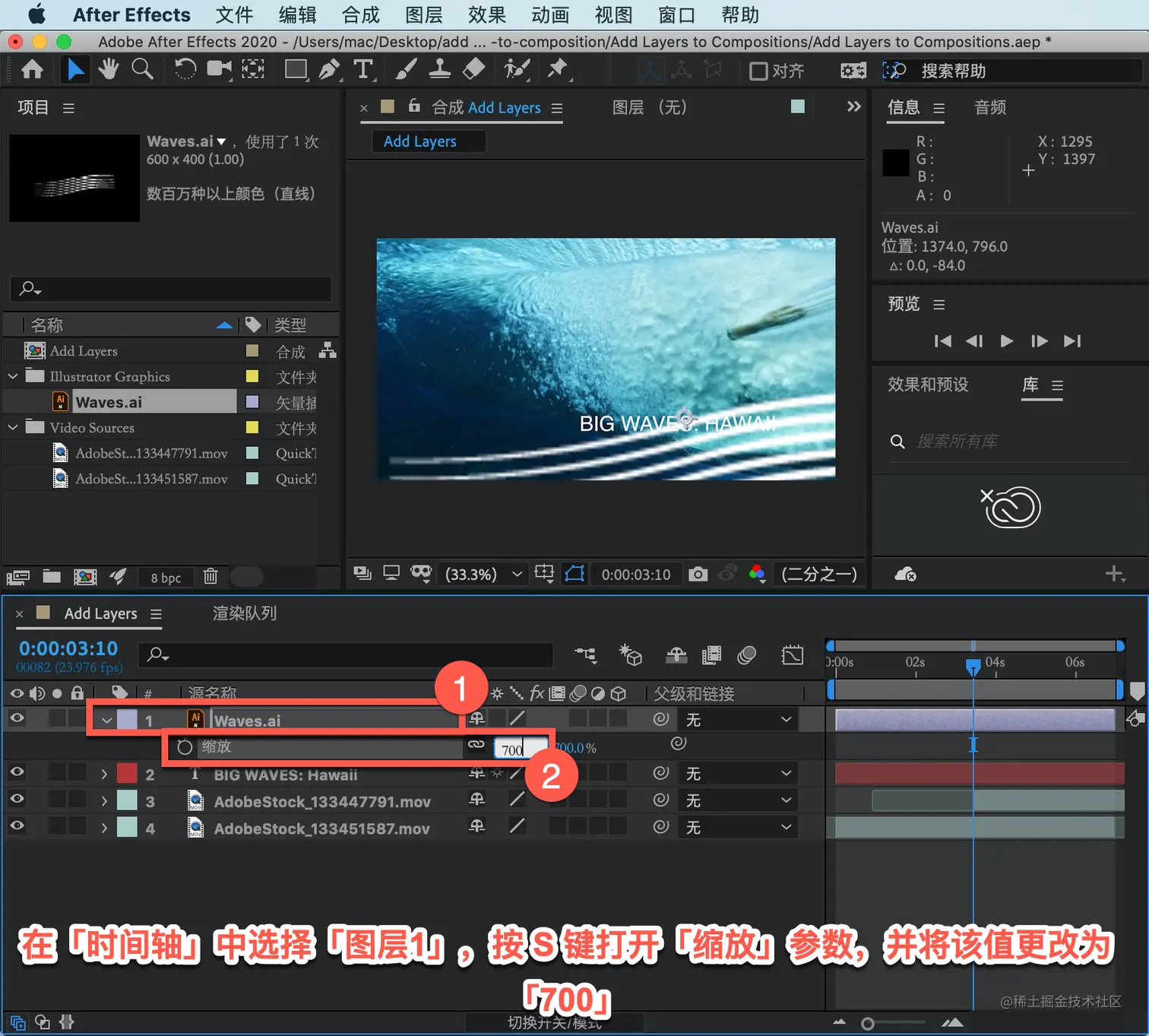
Task: Click the red label swatch of layer 2
Action: (127, 774)
